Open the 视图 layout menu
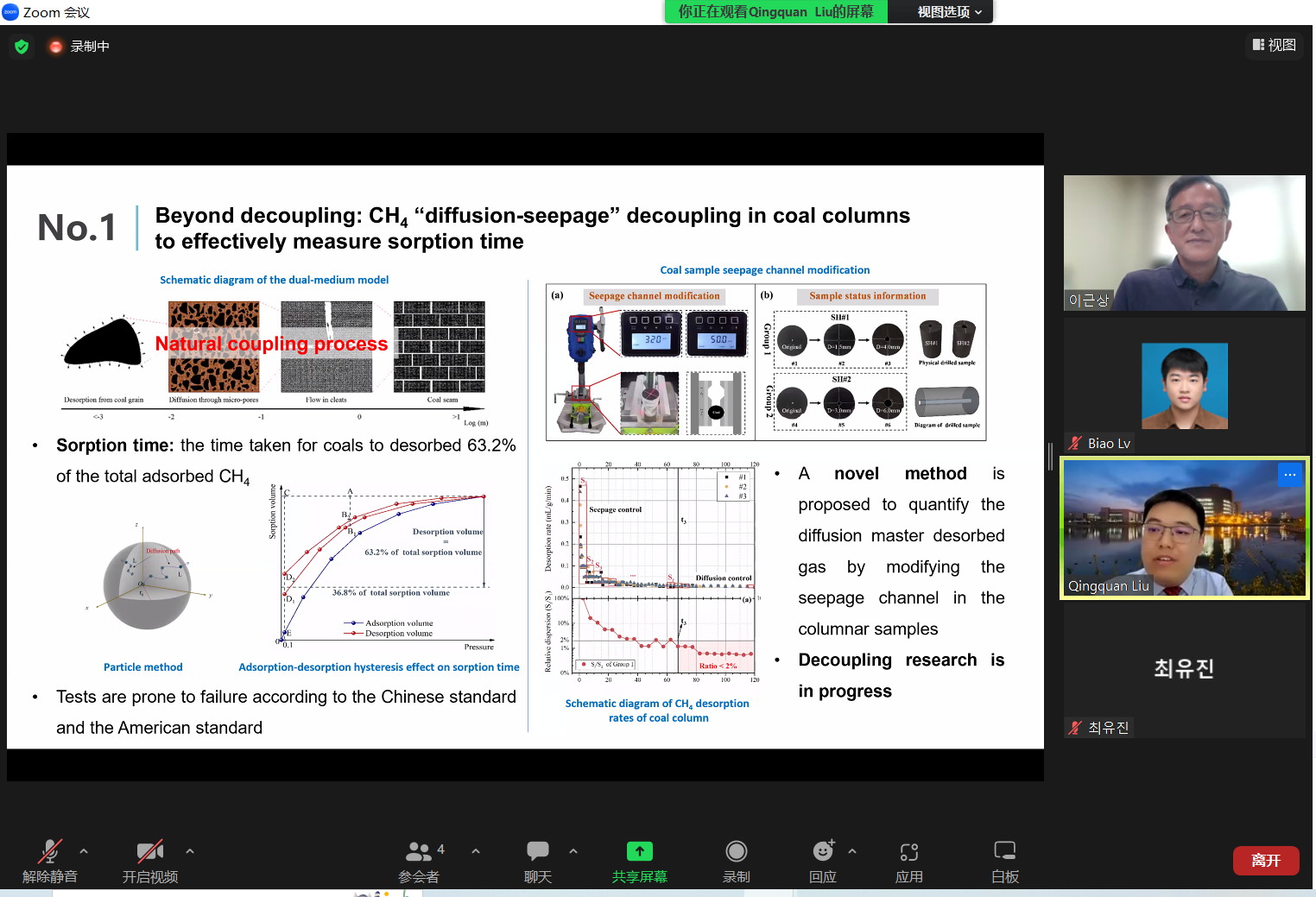 tap(1275, 45)
